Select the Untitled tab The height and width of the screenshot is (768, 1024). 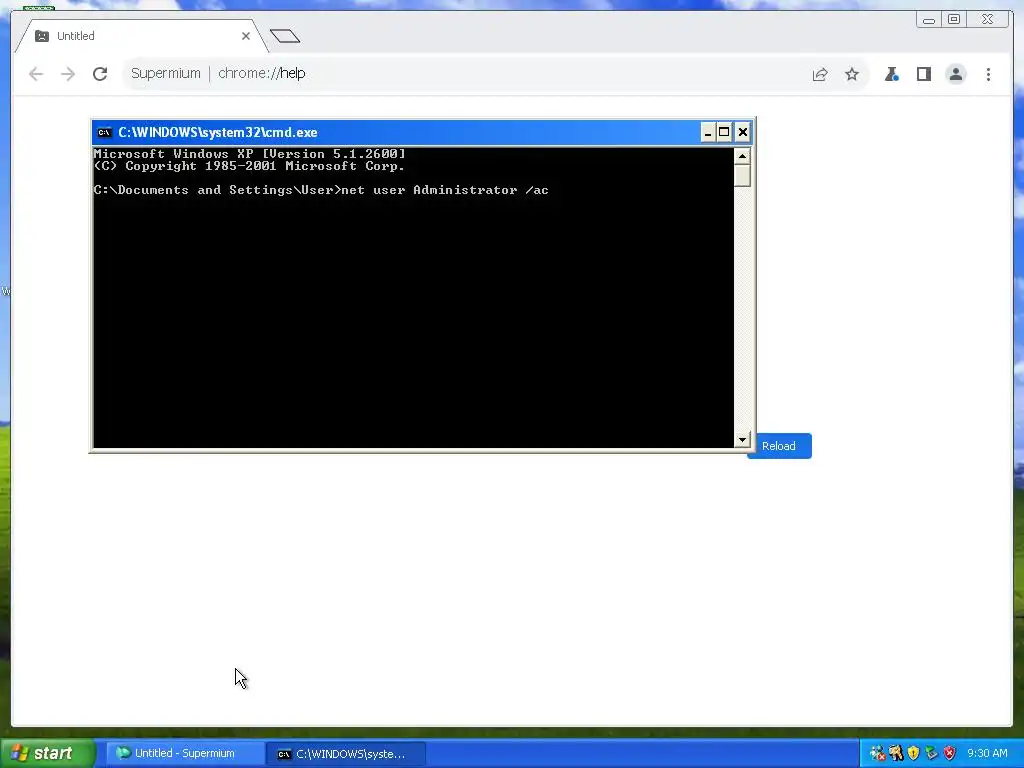click(141, 36)
